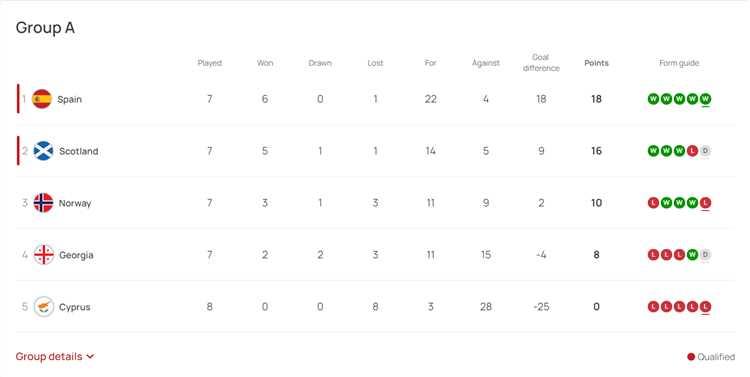
Task: Click the Form guide column header
Action: [679, 63]
